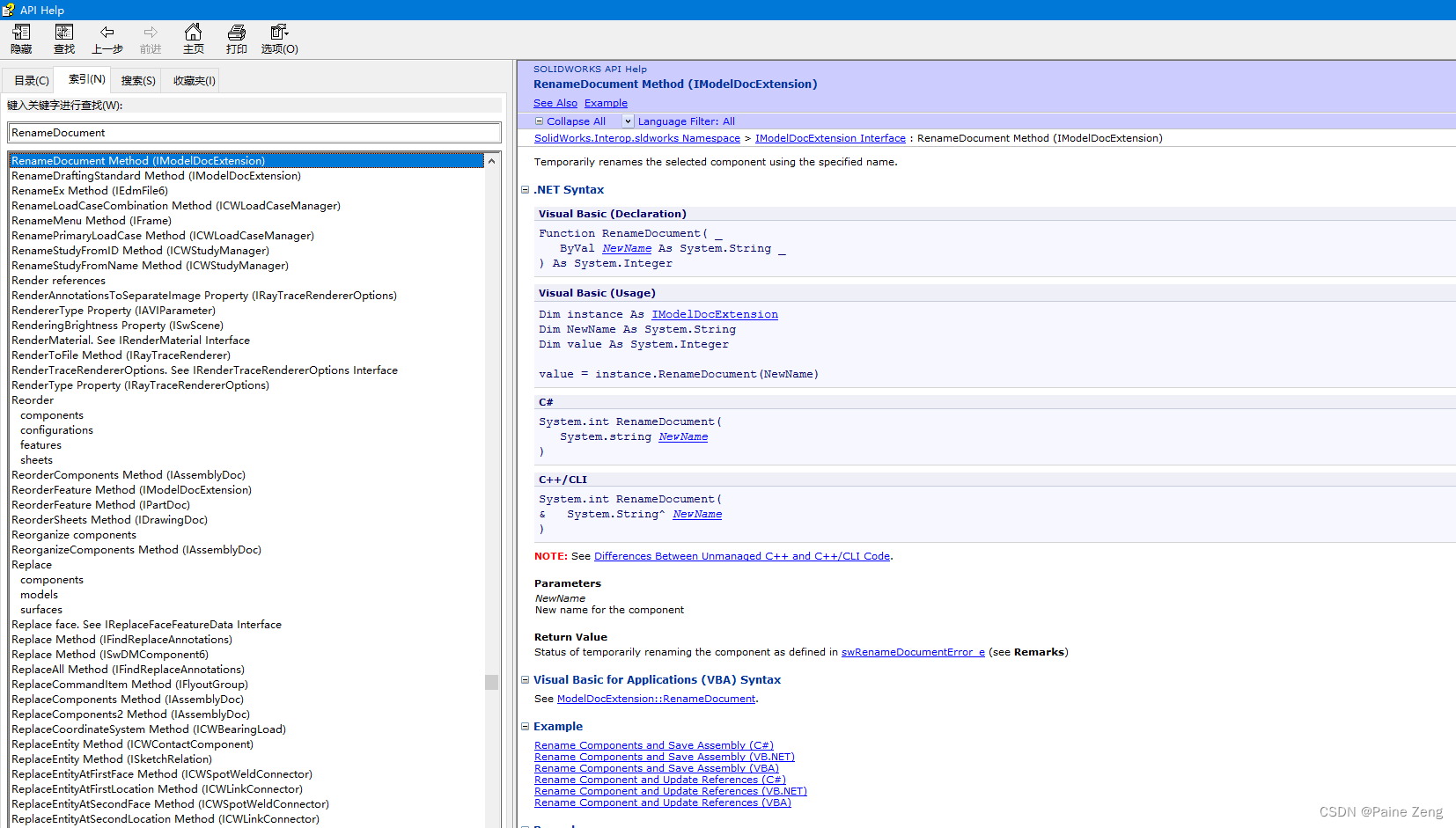1456x828 pixels.
Task: Switch to the 目录(C) tab
Action: pyautogui.click(x=32, y=81)
